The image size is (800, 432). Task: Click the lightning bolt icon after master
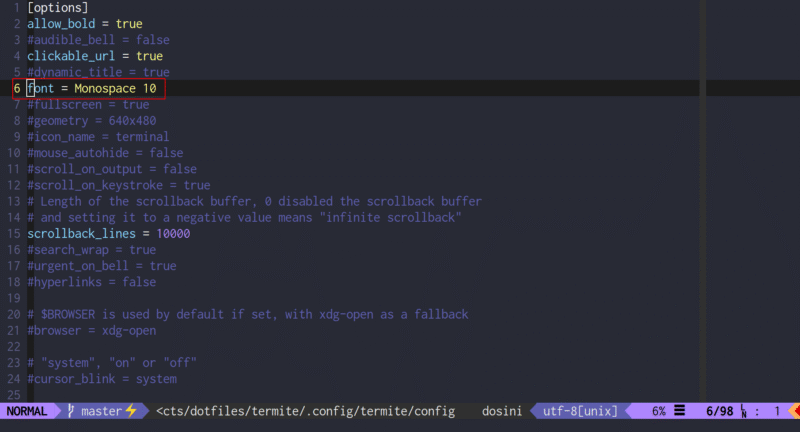[130, 411]
